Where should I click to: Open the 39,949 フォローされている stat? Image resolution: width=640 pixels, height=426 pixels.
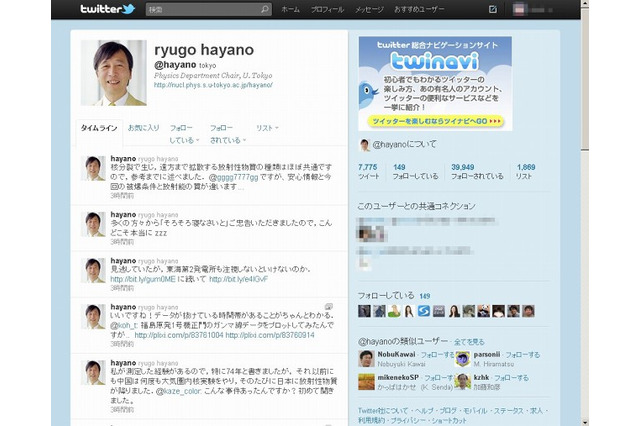tap(477, 171)
